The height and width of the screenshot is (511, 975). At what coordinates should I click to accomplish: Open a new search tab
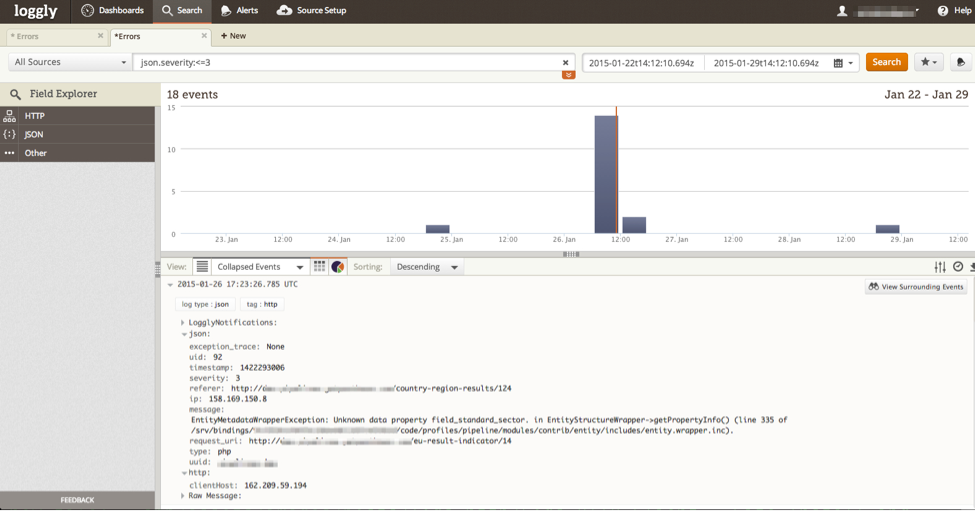233,36
